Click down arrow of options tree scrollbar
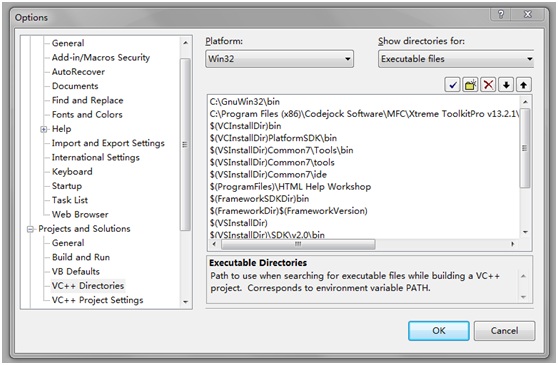 pyautogui.click(x=185, y=302)
